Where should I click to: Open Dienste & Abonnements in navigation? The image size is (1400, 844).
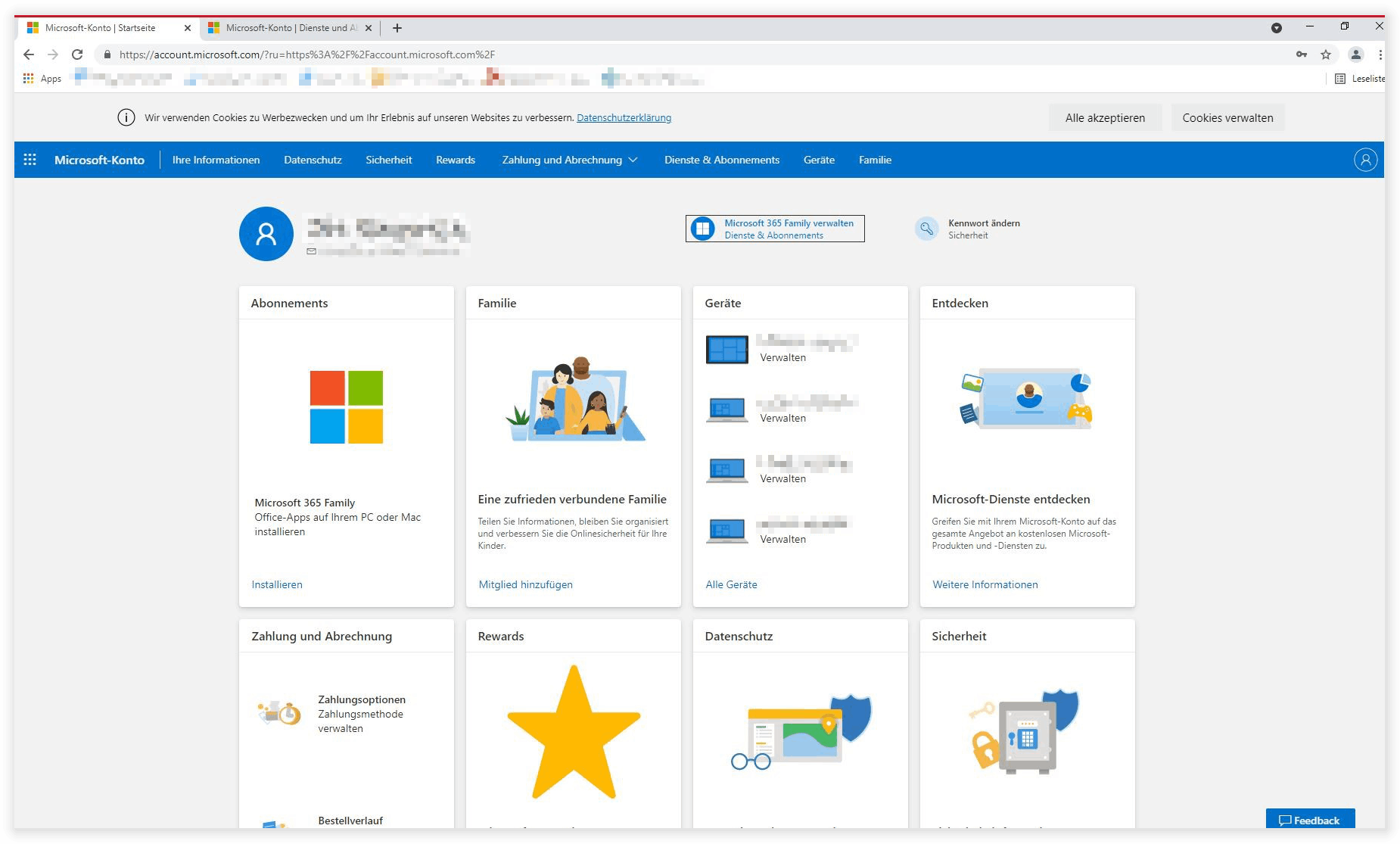point(722,160)
